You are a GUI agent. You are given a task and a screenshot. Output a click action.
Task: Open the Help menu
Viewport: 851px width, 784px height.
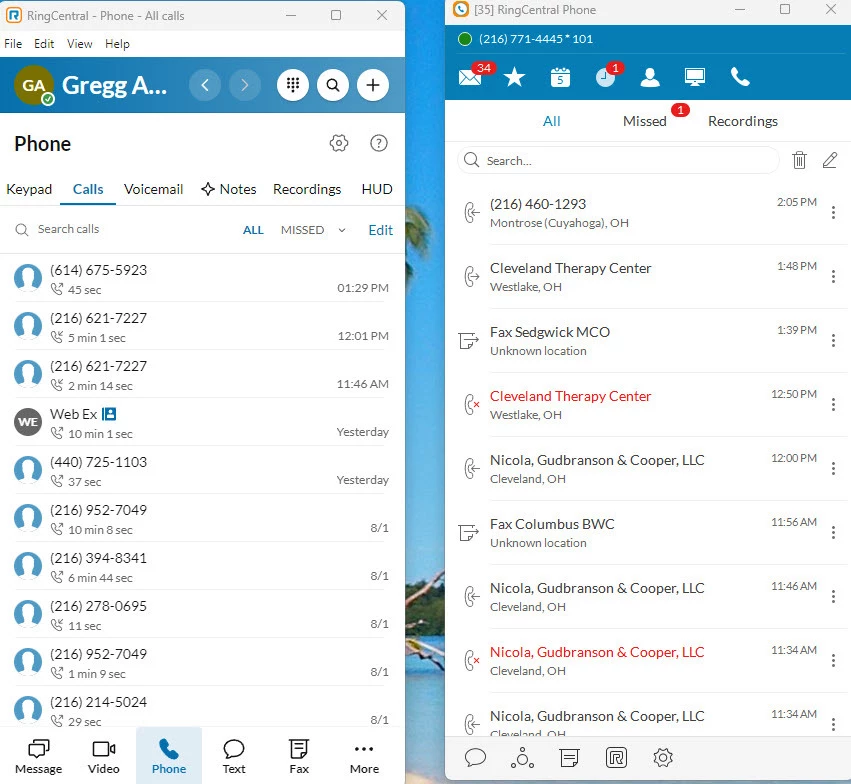pyautogui.click(x=117, y=44)
